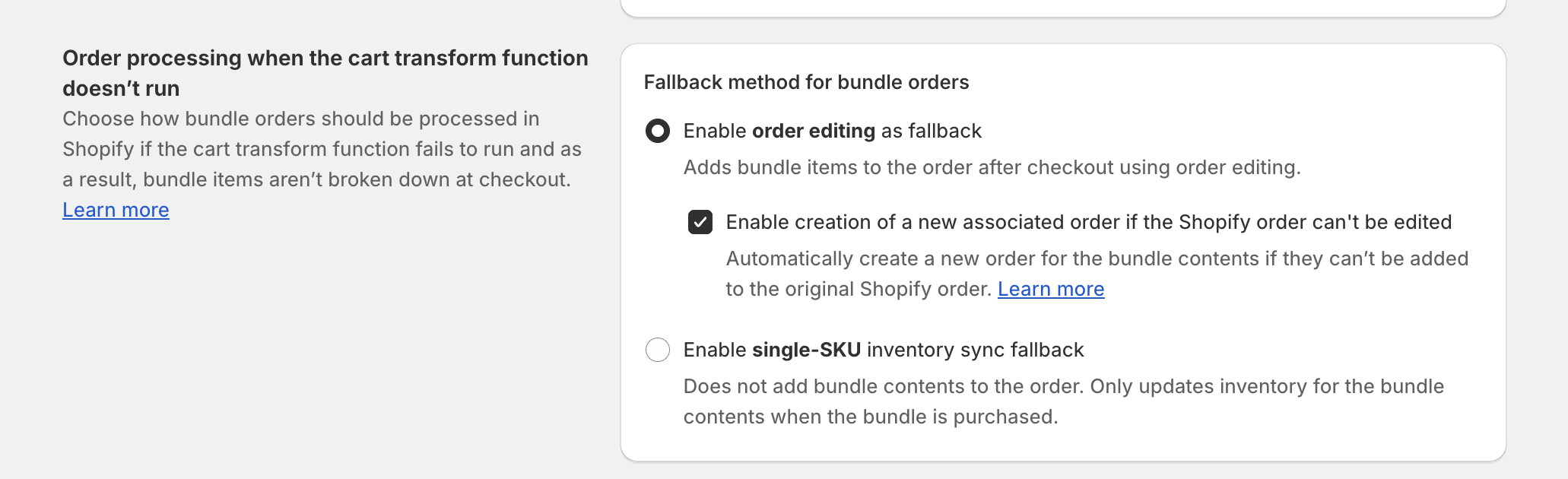The width and height of the screenshot is (1568, 479).
Task: Select the single-SKU inventory sync radio button
Action: [x=658, y=350]
